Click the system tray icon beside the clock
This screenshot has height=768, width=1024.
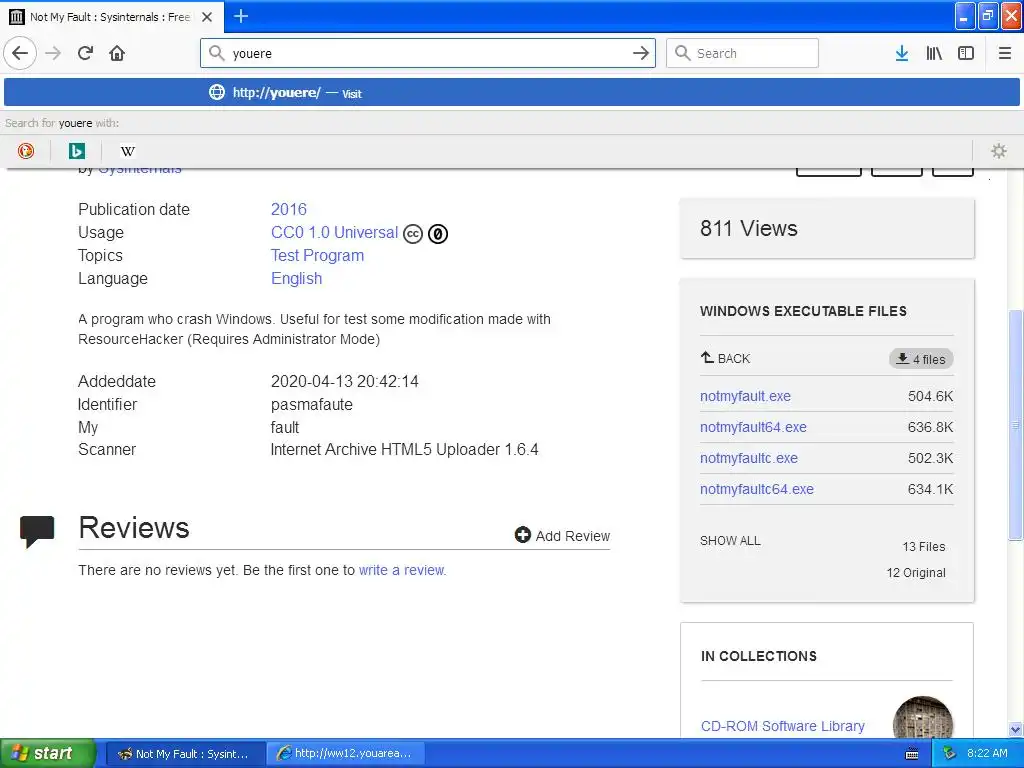[x=950, y=753]
